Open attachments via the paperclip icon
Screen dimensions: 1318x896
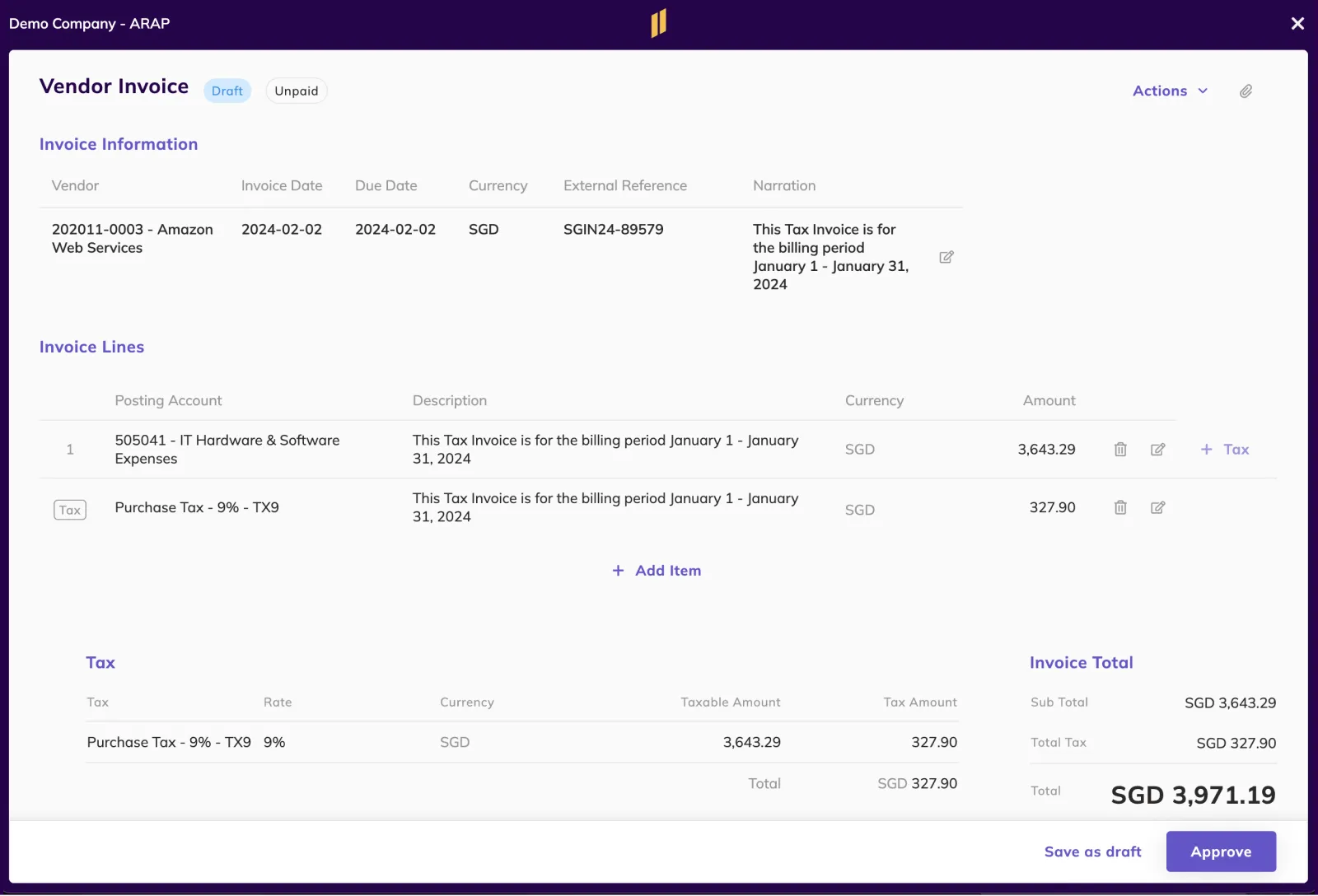pyautogui.click(x=1246, y=91)
